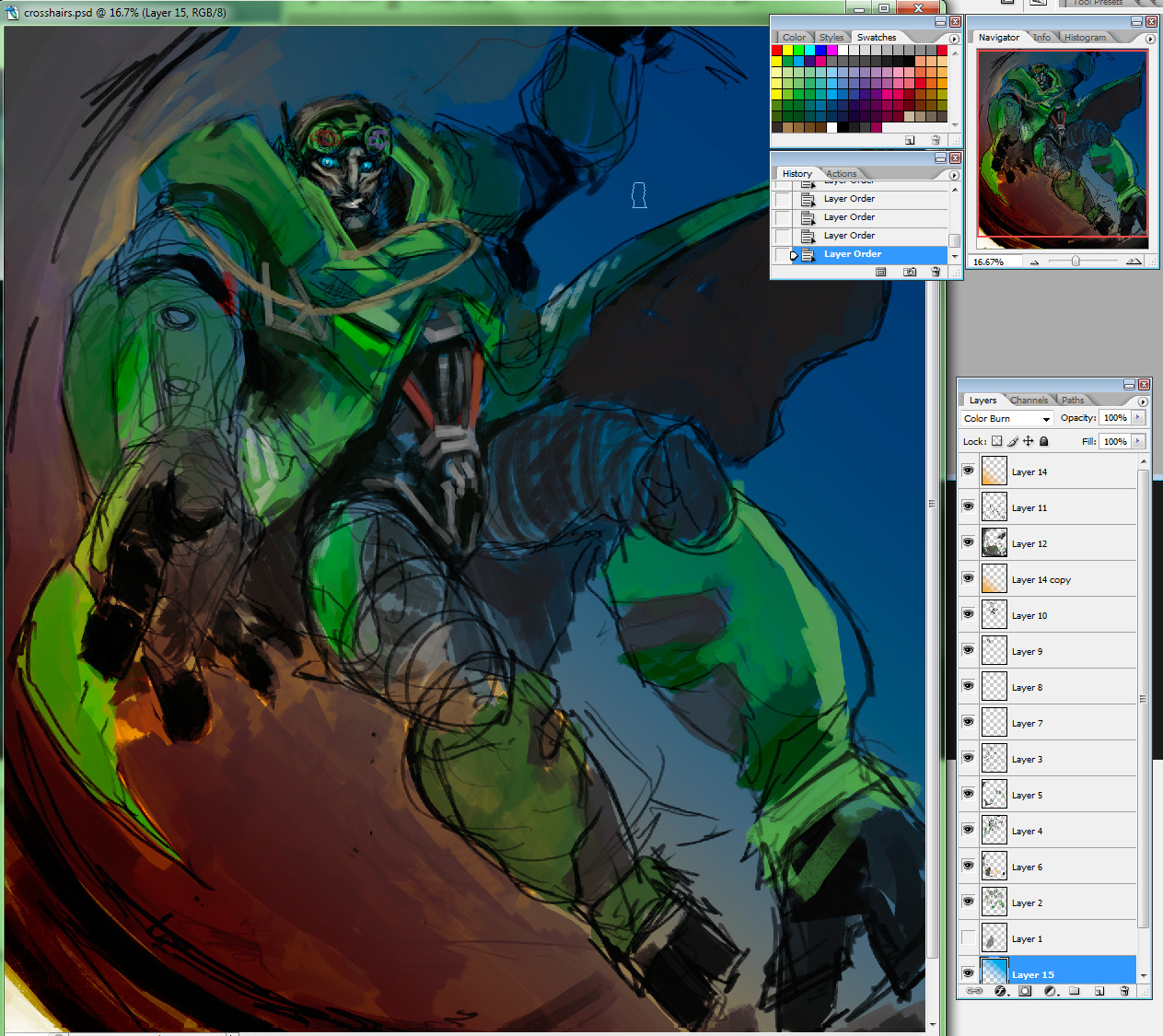Lock layer position with move icon
Viewport: 1163px width, 1036px height.
[1029, 441]
